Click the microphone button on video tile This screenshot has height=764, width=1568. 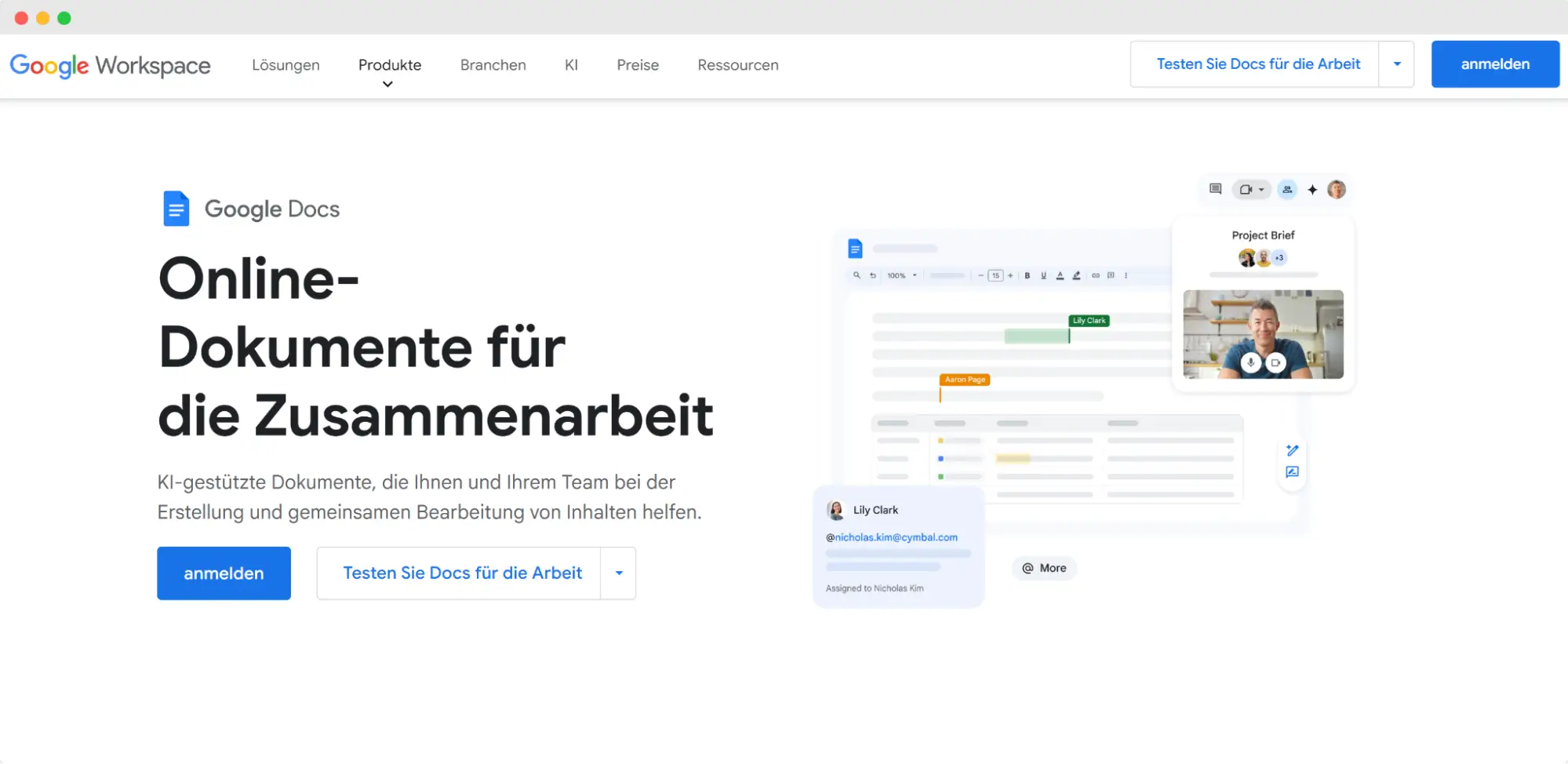1250,362
